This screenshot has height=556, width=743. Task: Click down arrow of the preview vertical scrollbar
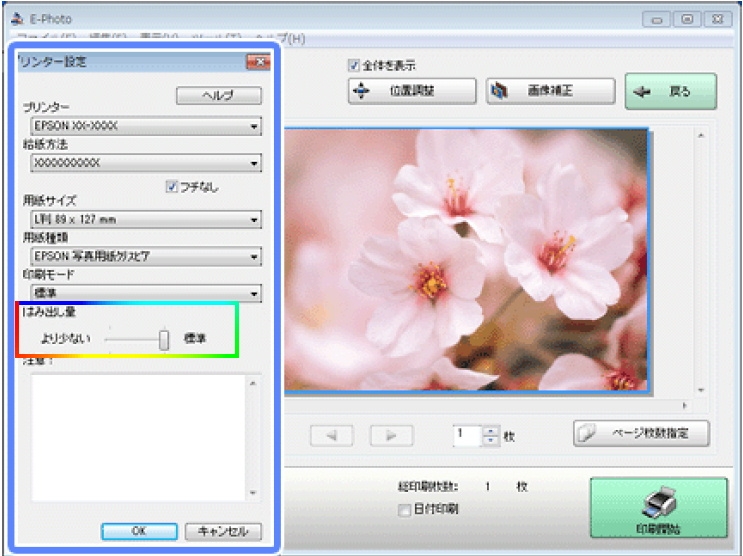pyautogui.click(x=701, y=391)
